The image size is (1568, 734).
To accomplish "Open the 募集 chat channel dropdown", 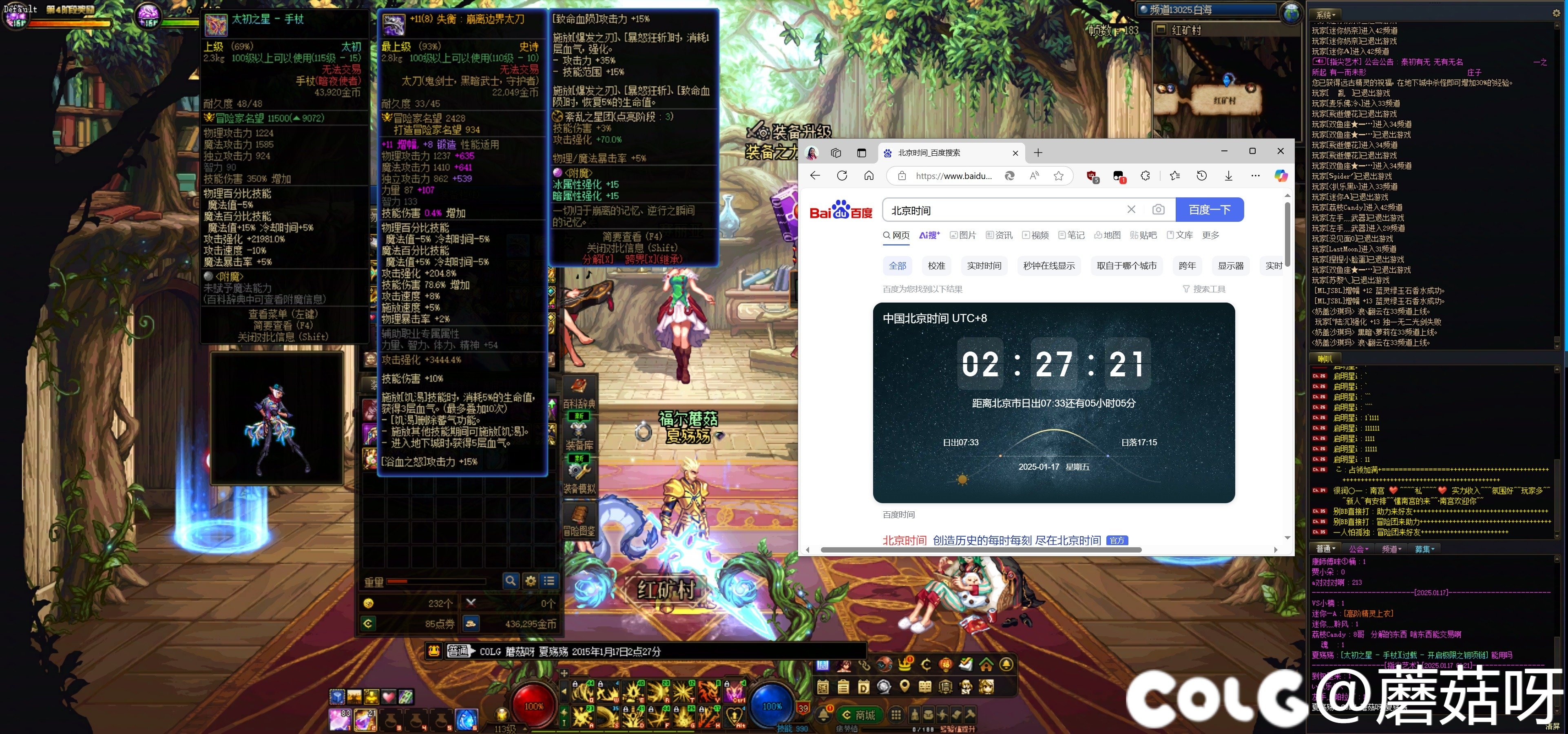I will point(1424,549).
